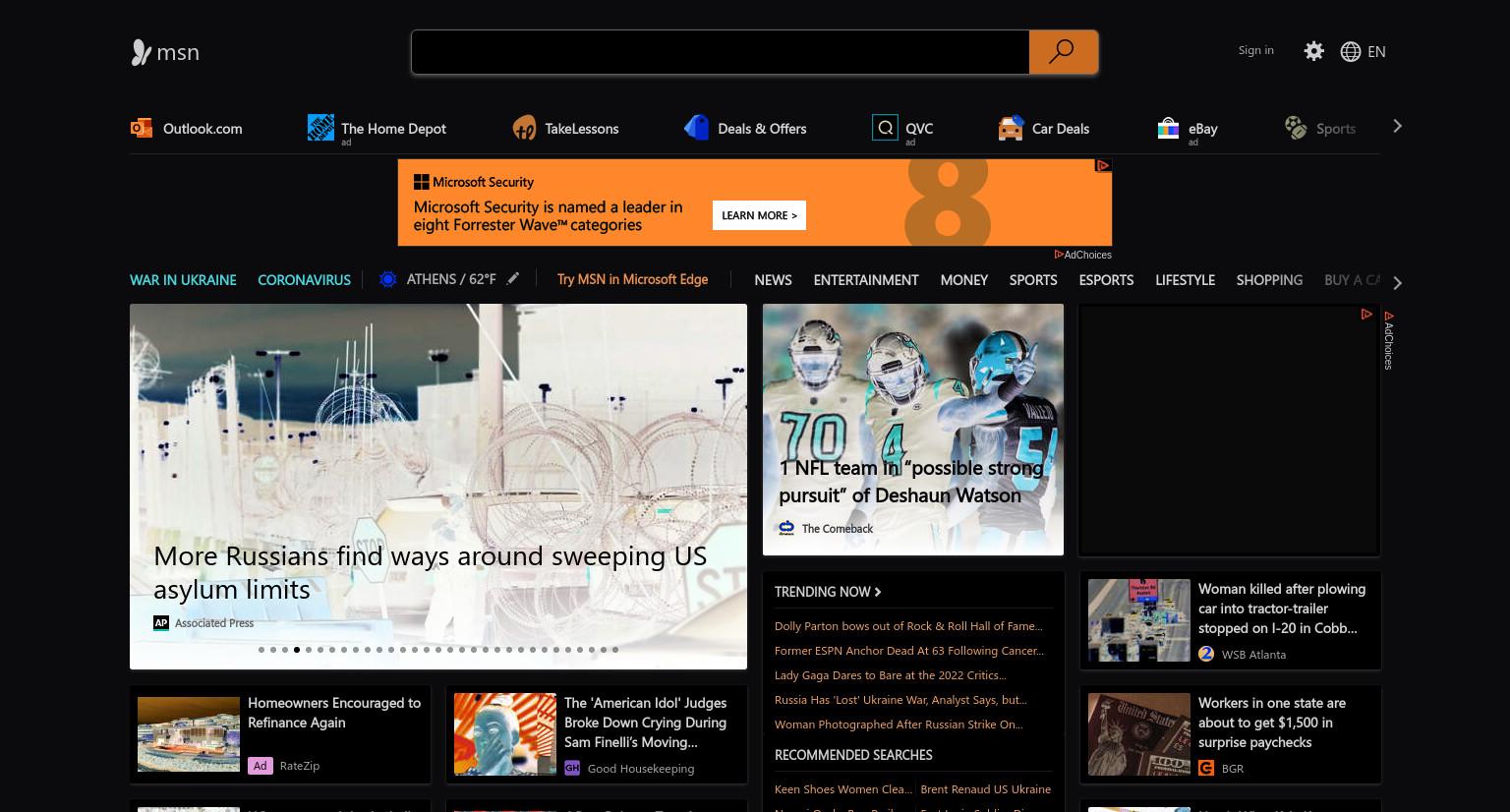The width and height of the screenshot is (1510, 812).
Task: Click Brent Renaud US Ukraine search
Action: [x=985, y=789]
